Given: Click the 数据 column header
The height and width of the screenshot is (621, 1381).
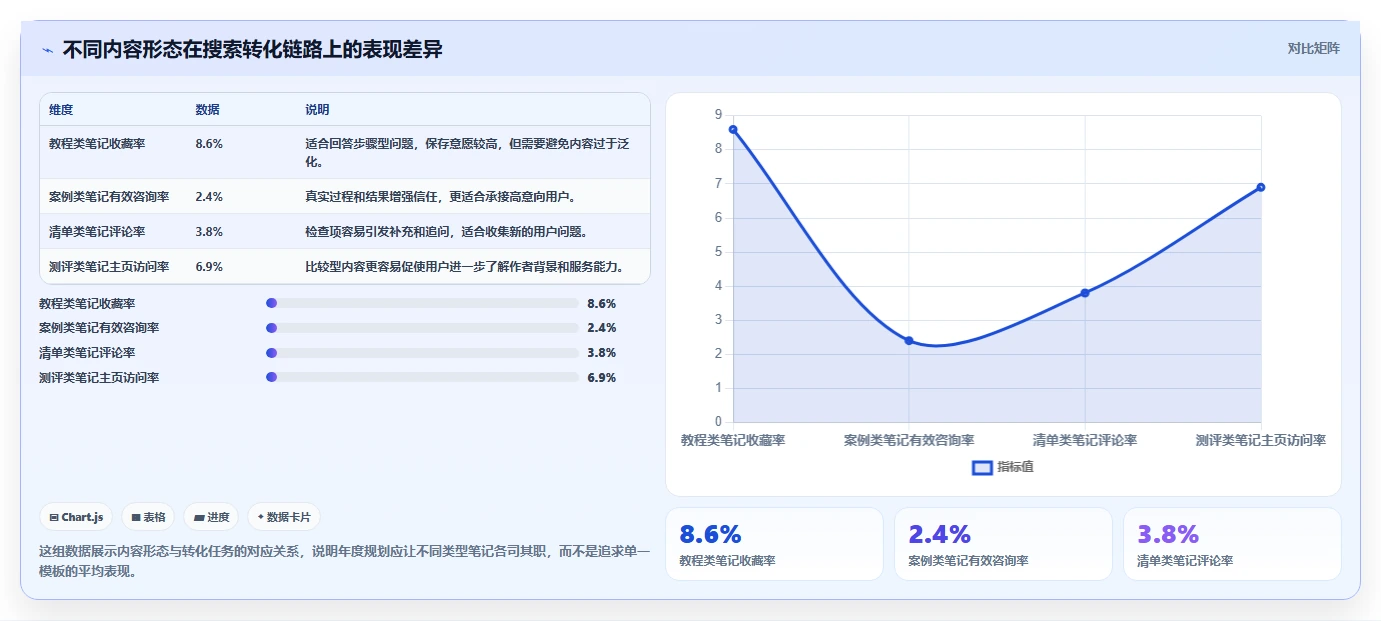Looking at the screenshot, I should (208, 110).
